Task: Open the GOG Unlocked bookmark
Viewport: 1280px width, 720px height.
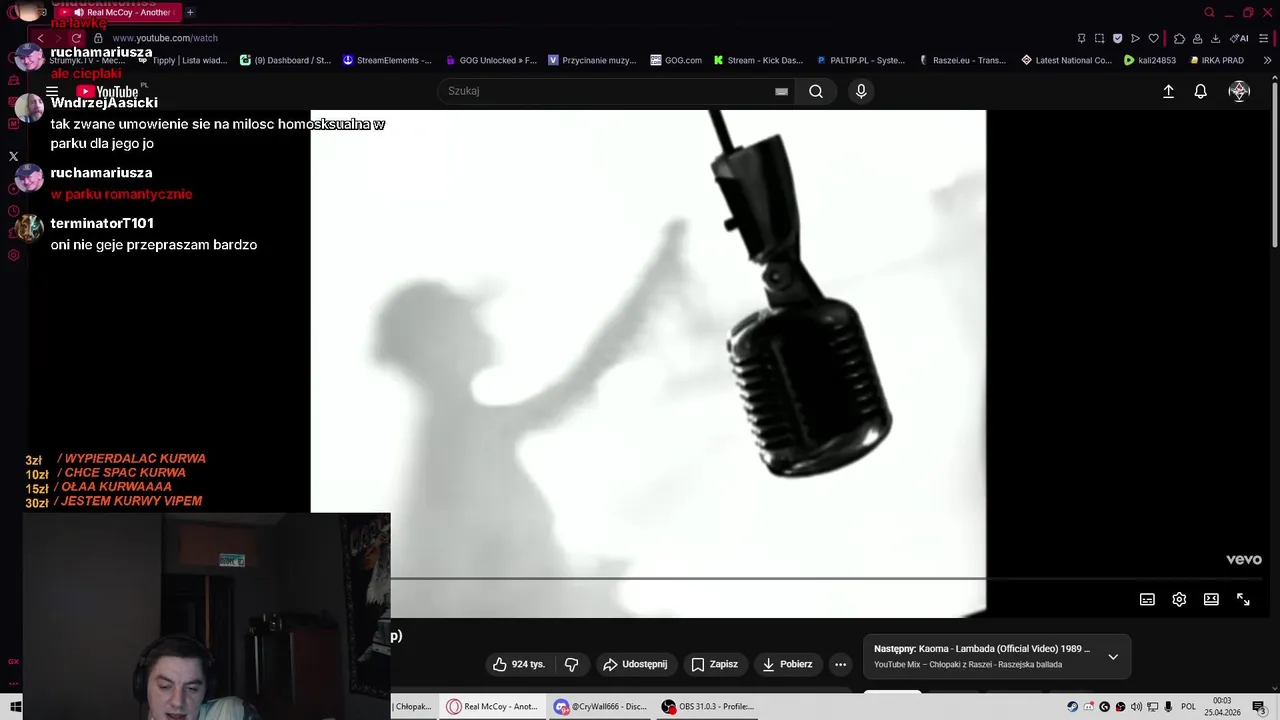Action: tap(491, 60)
